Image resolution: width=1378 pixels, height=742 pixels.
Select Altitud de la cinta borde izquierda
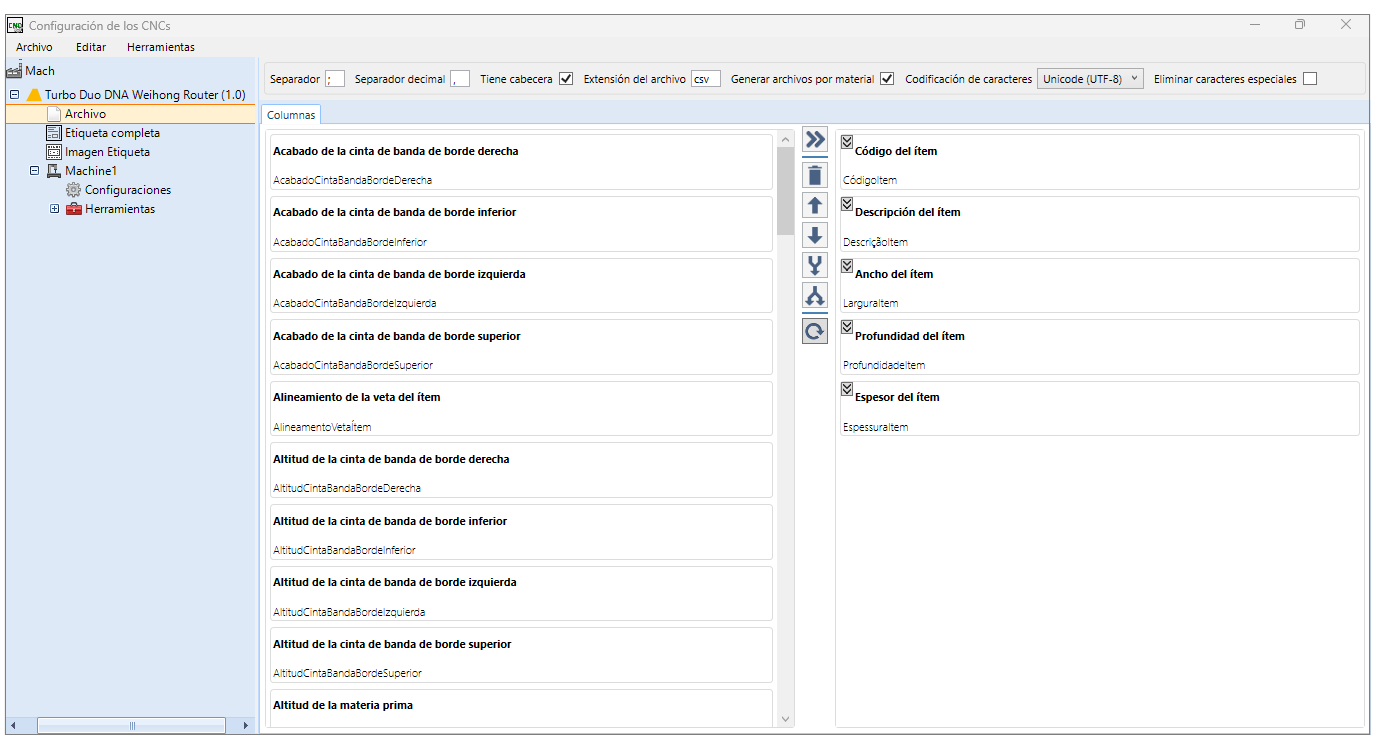pyautogui.click(x=521, y=594)
